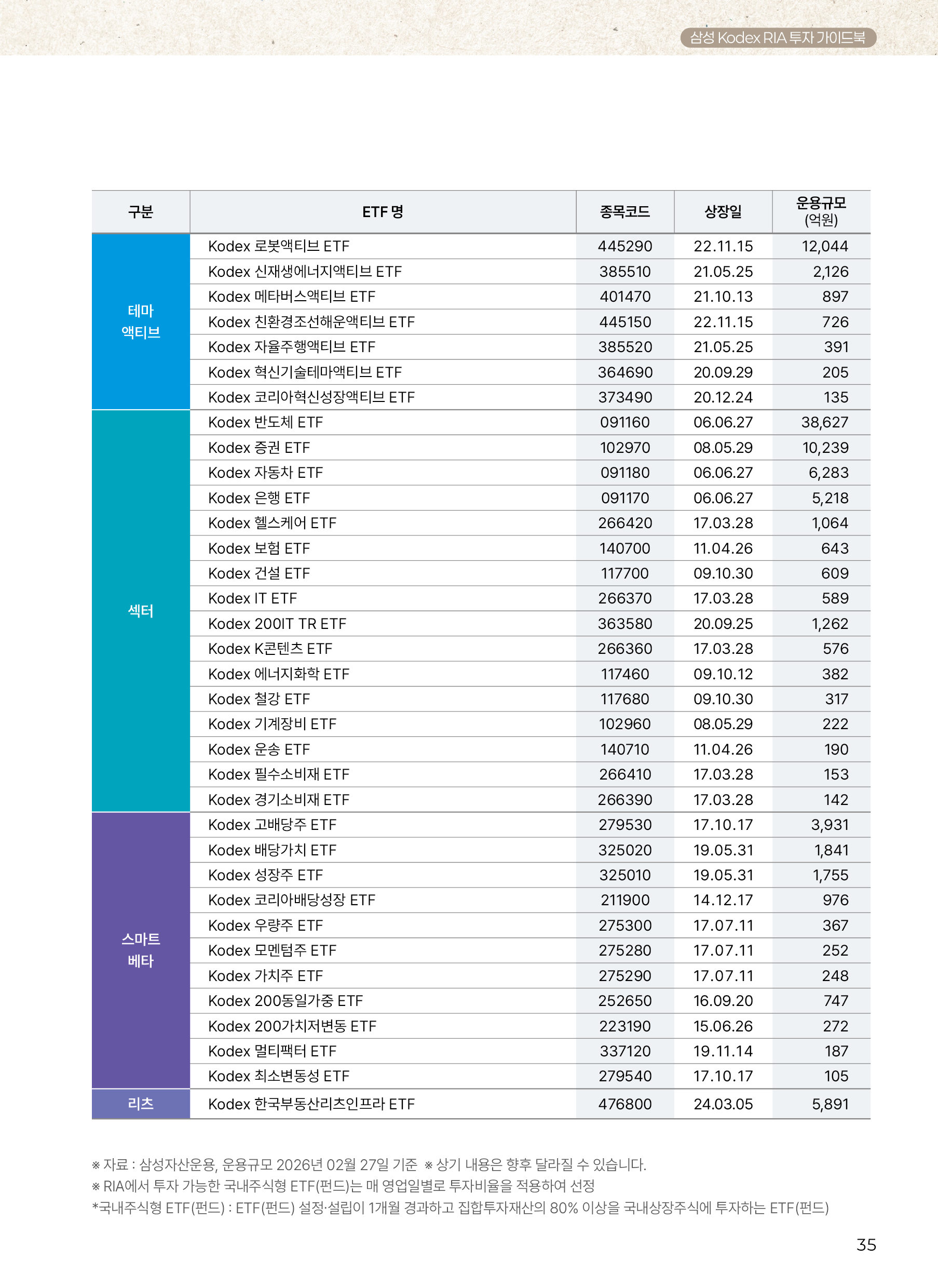Click 'Kodex 친환경조선해운액티브 ETF' name
Image resolution: width=938 pixels, height=1288 pixels.
312,322
